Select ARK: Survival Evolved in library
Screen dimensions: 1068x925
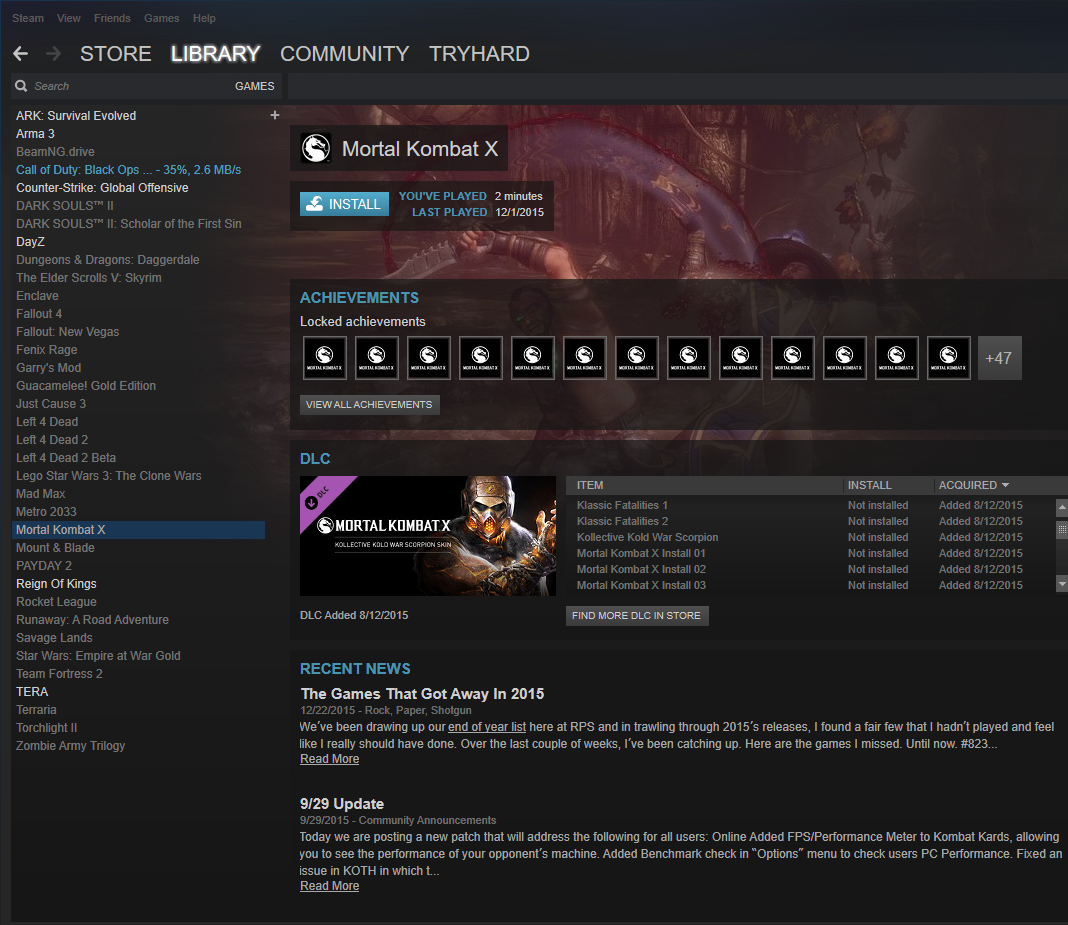(76, 116)
